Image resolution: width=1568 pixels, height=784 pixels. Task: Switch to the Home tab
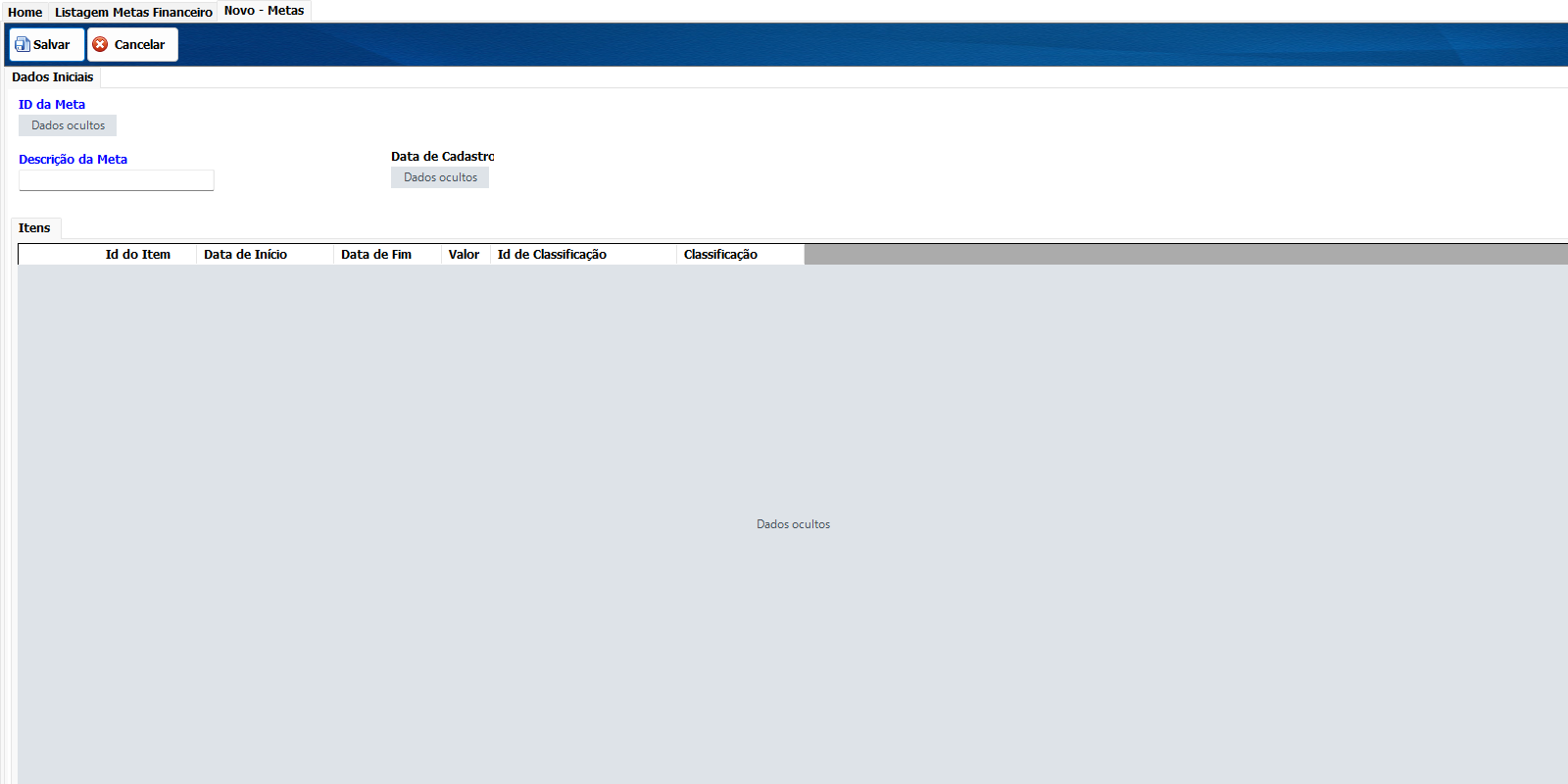(x=25, y=12)
